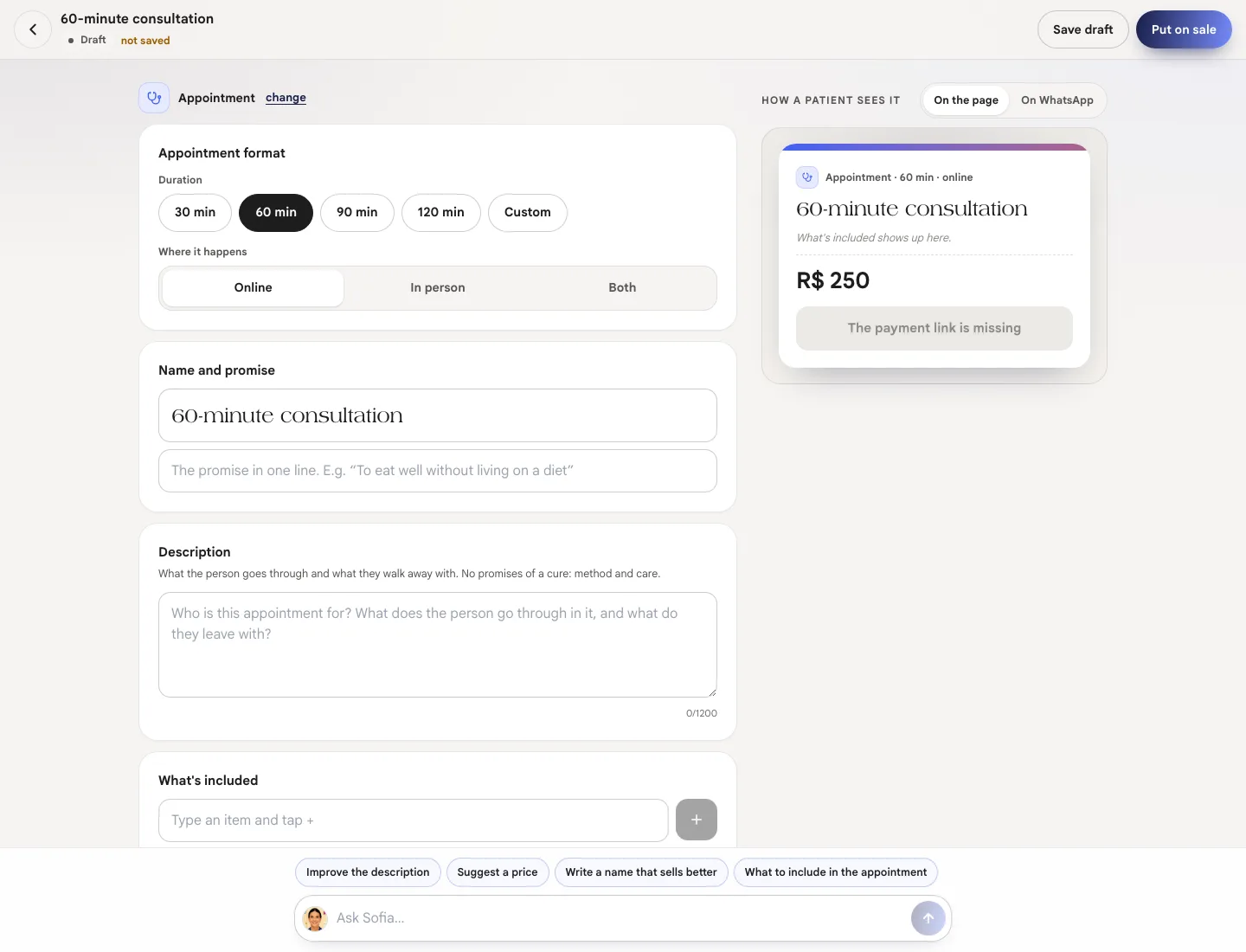Click the 'not saved' status text

pyautogui.click(x=145, y=41)
